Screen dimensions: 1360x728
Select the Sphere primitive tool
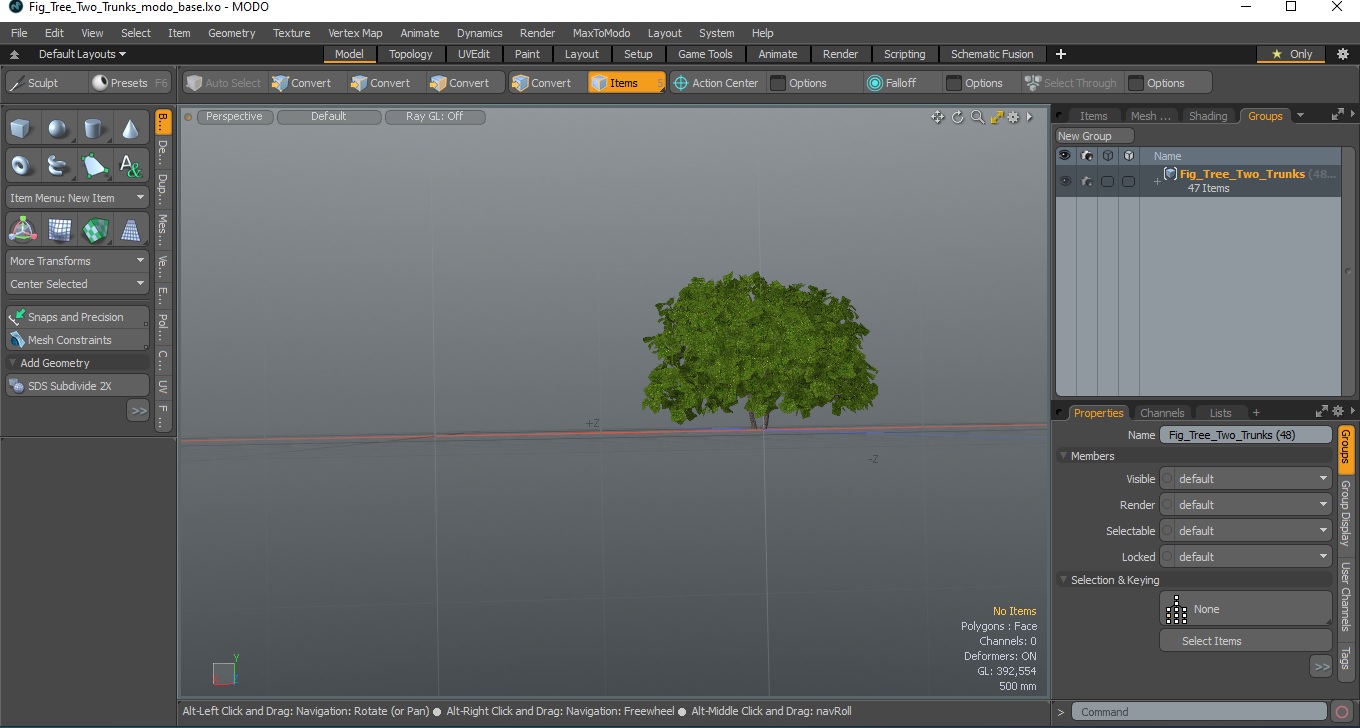[58, 128]
